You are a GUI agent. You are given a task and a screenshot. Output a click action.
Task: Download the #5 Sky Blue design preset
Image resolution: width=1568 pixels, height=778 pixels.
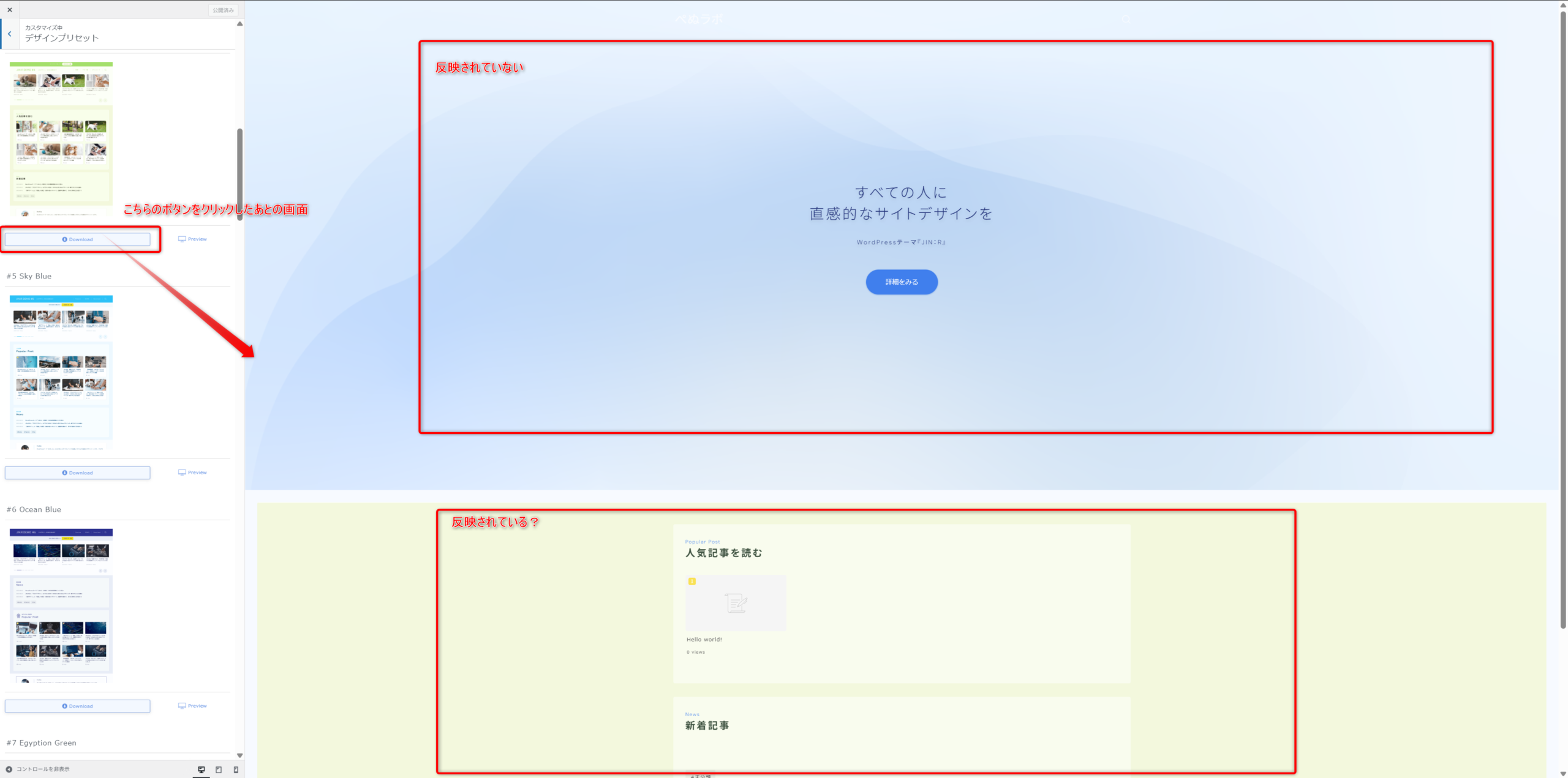[x=78, y=473]
